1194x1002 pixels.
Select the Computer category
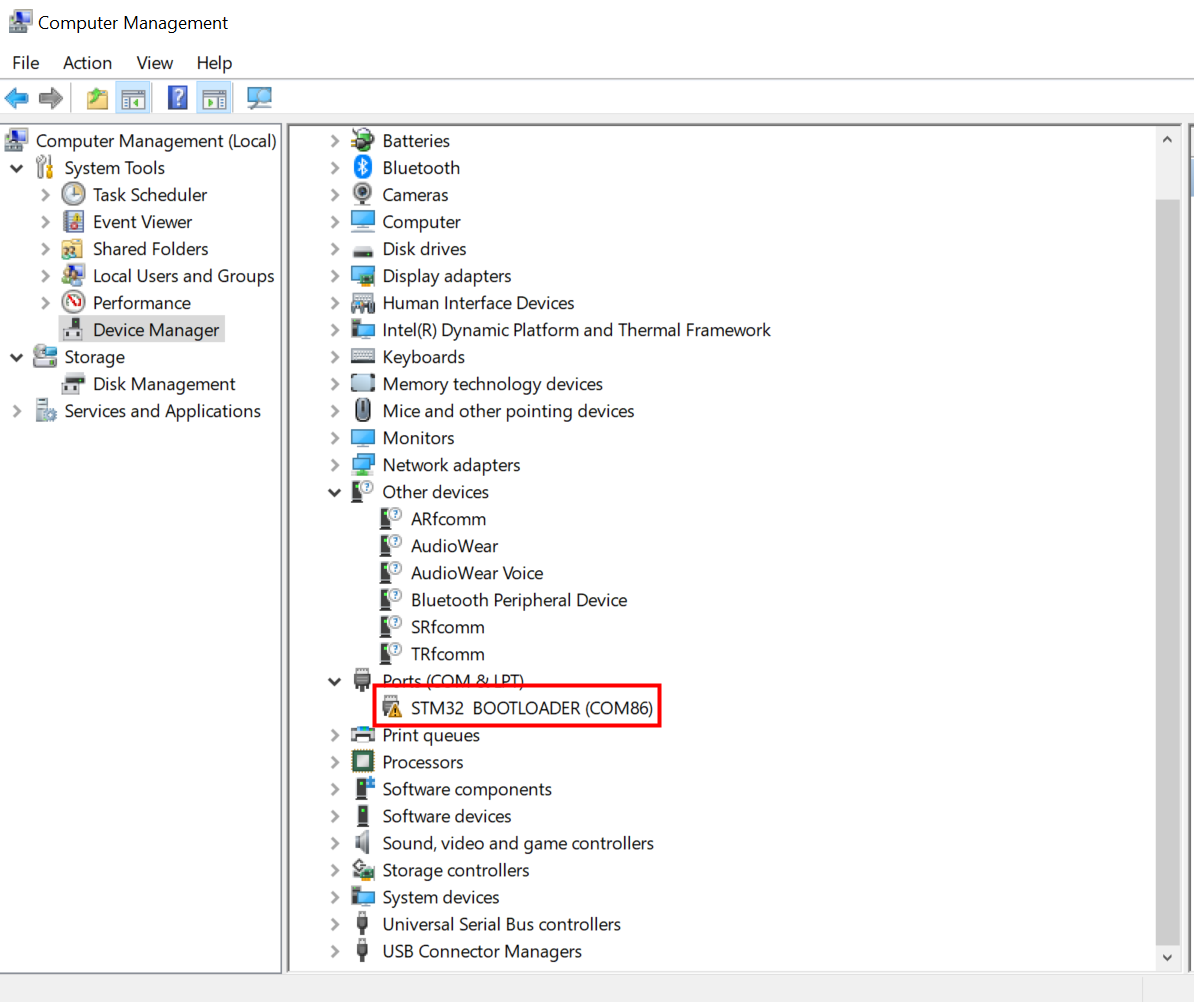pyautogui.click(x=421, y=222)
